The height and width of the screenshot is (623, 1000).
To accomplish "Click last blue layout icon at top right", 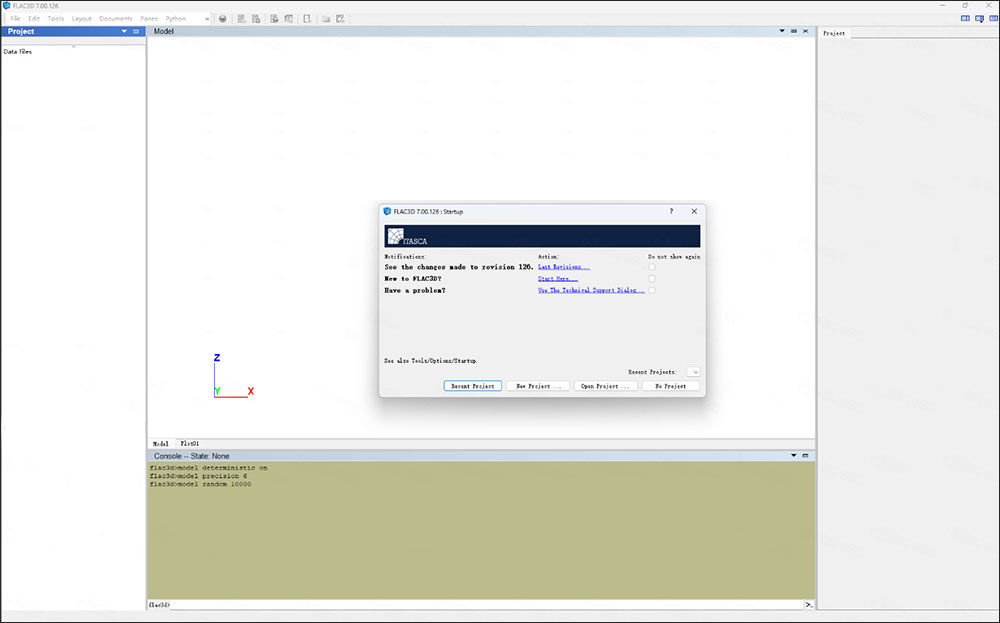I will (x=993, y=19).
